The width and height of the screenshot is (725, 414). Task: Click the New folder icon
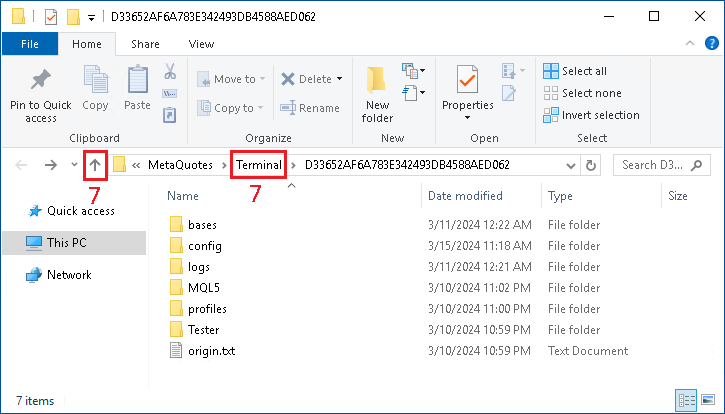pos(376,80)
